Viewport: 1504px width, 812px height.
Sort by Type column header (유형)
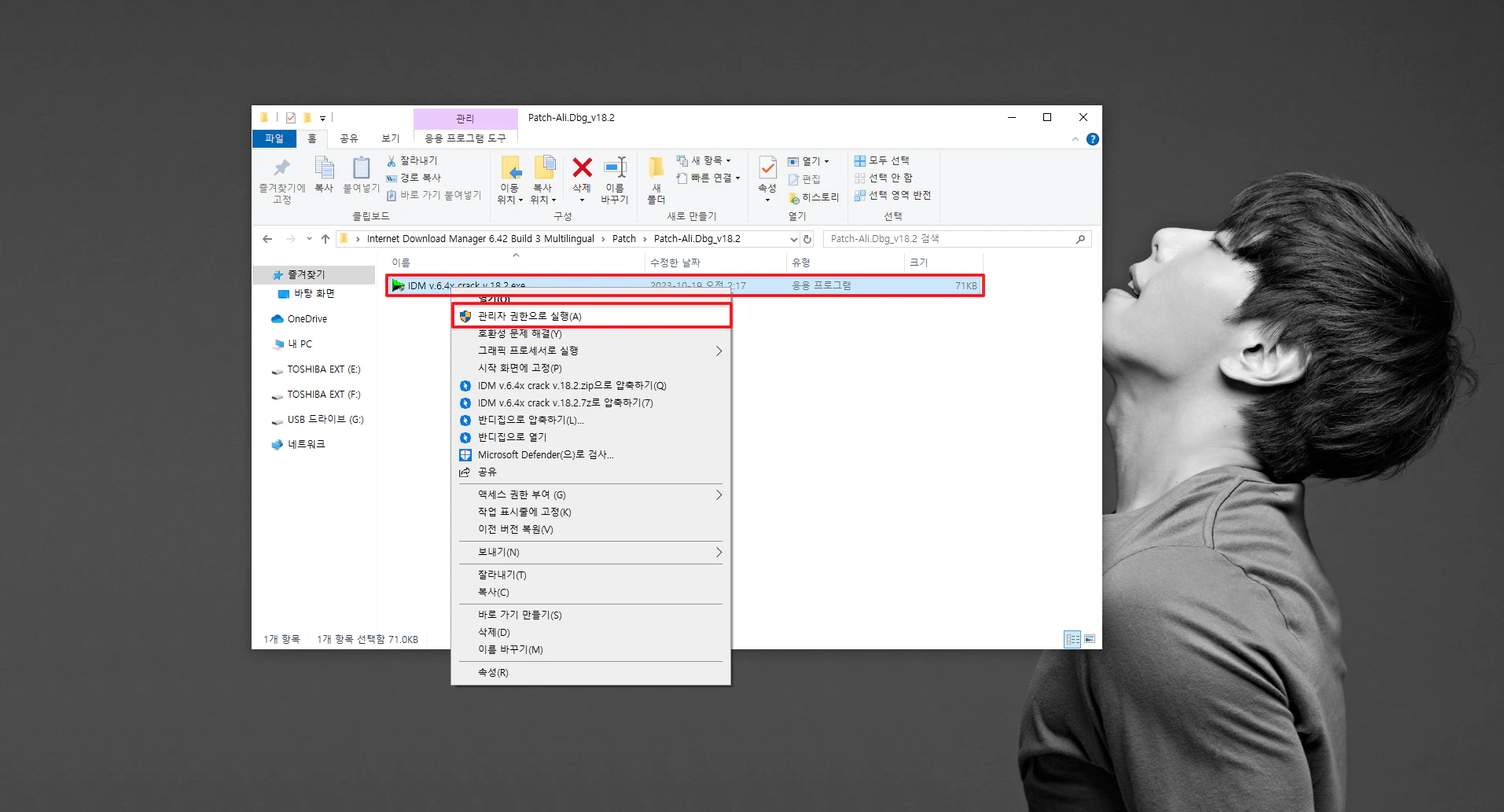845,263
